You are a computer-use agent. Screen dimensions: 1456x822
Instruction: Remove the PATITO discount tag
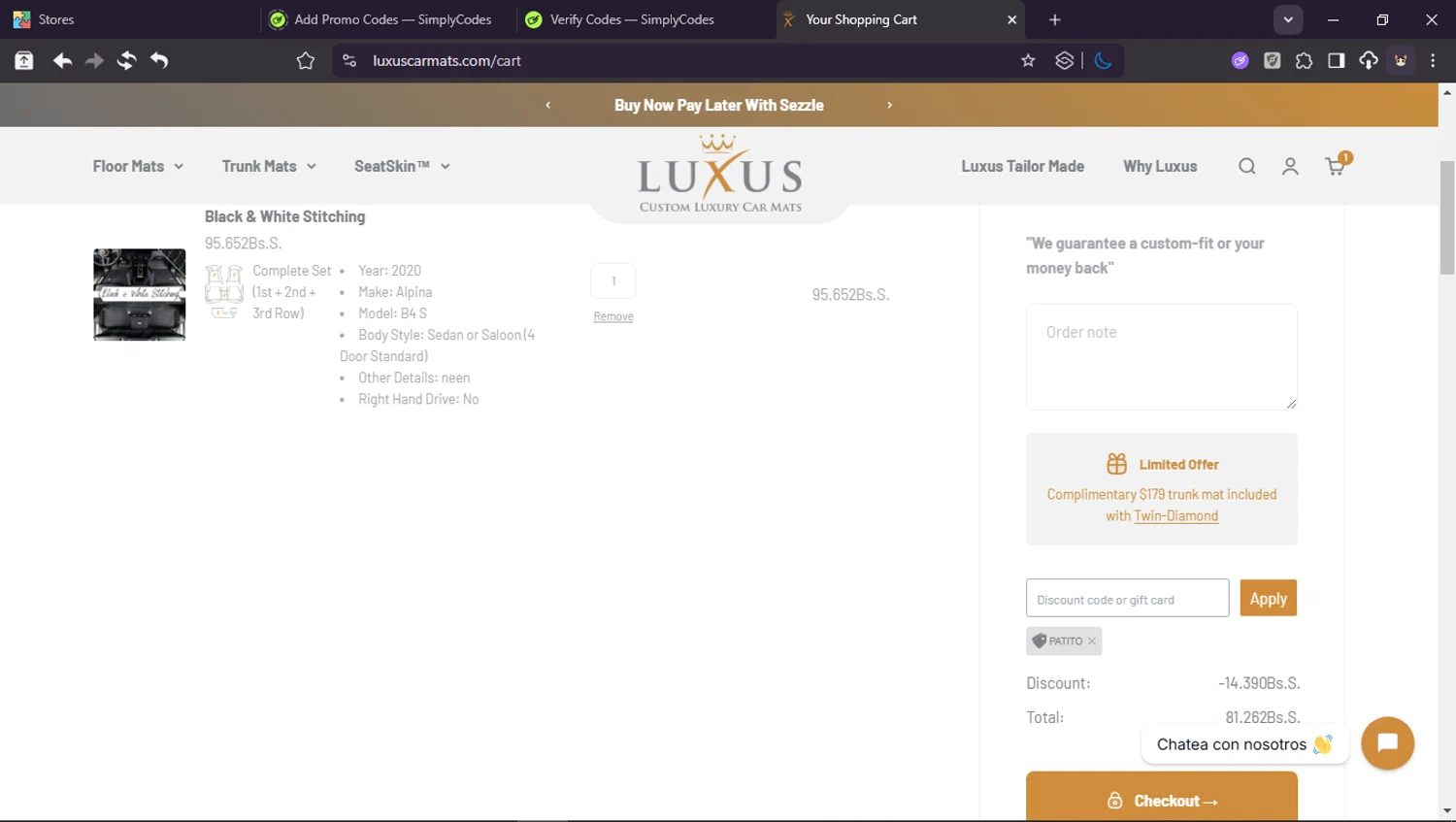click(x=1092, y=641)
